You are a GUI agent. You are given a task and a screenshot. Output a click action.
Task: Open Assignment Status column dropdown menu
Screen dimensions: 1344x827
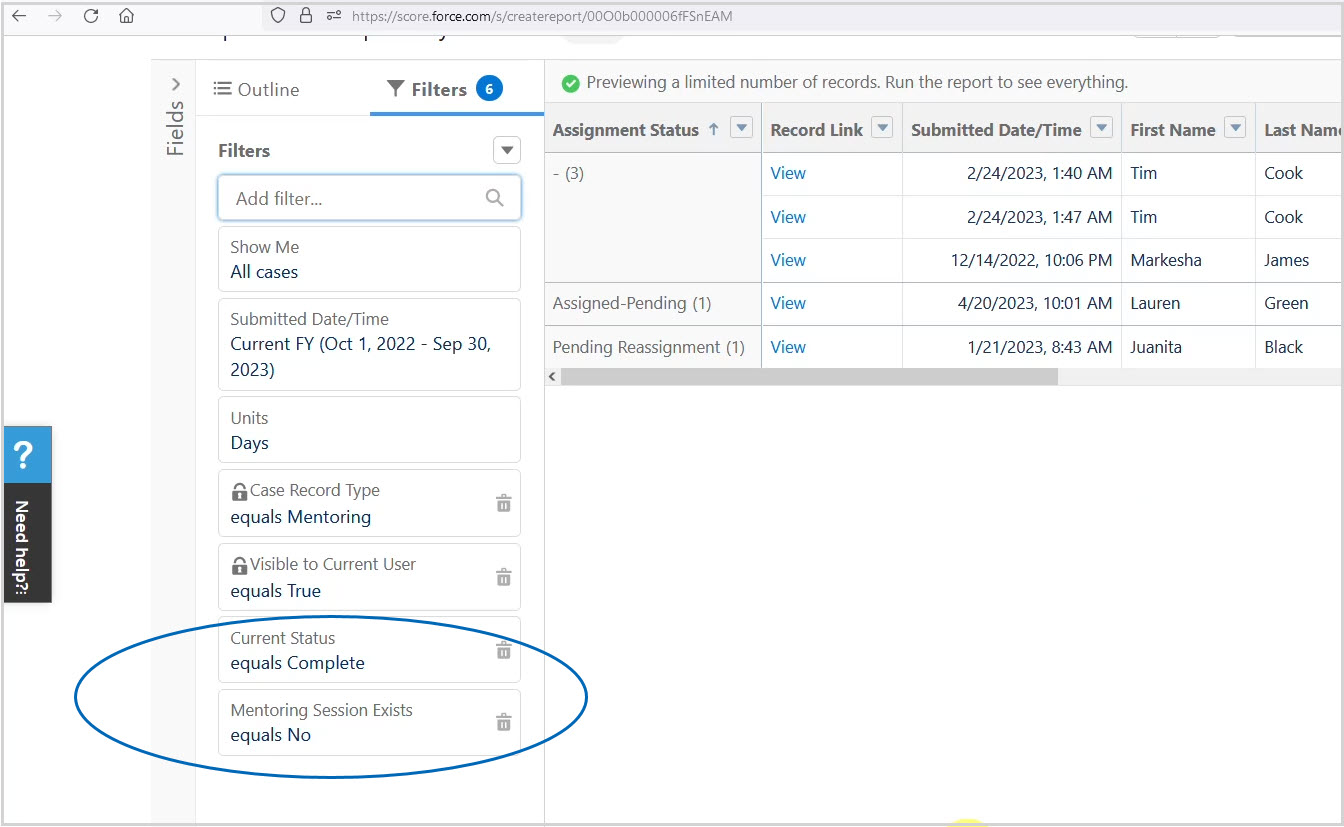[741, 128]
